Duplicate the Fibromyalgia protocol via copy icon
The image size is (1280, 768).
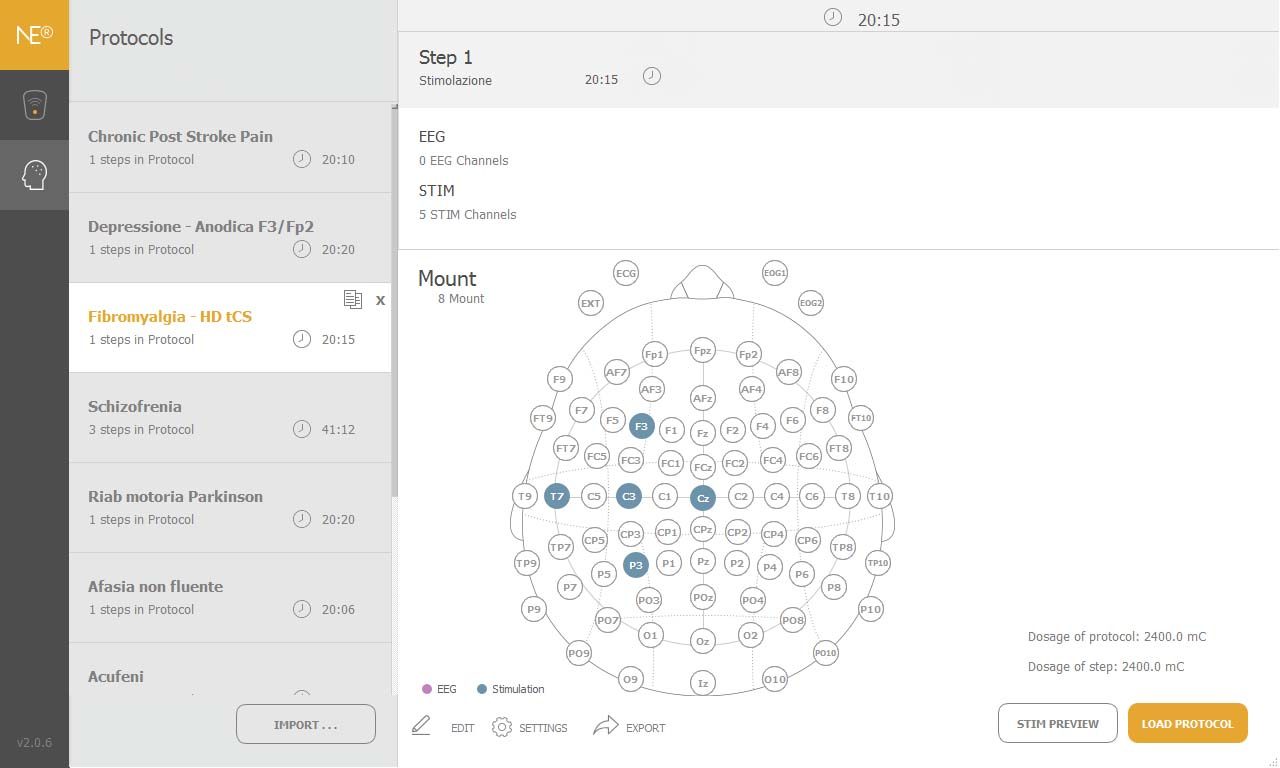(x=352, y=299)
